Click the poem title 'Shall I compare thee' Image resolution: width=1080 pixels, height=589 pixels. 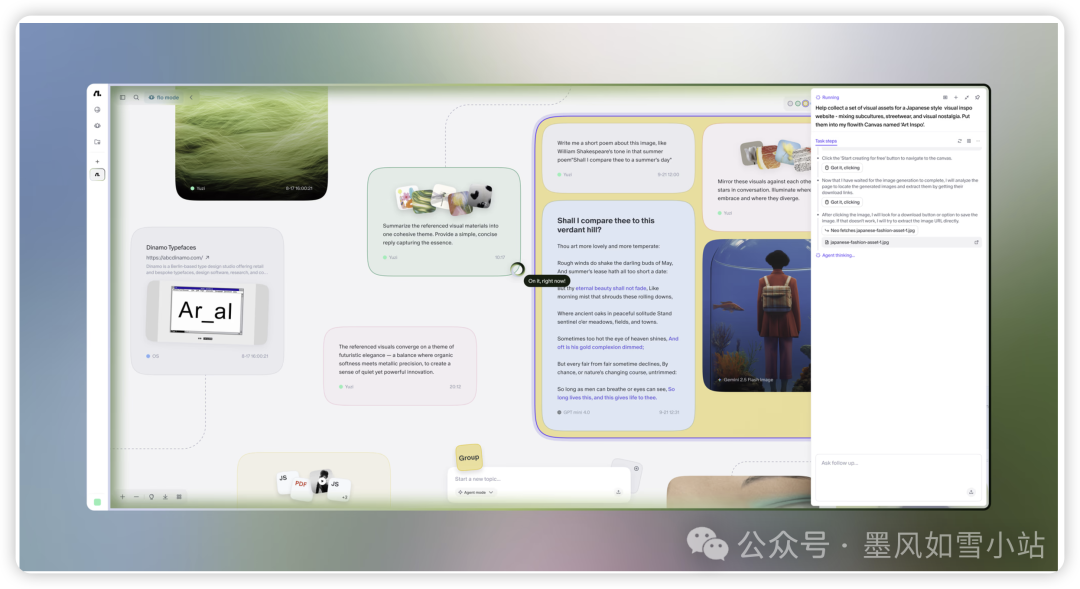[x=606, y=225]
